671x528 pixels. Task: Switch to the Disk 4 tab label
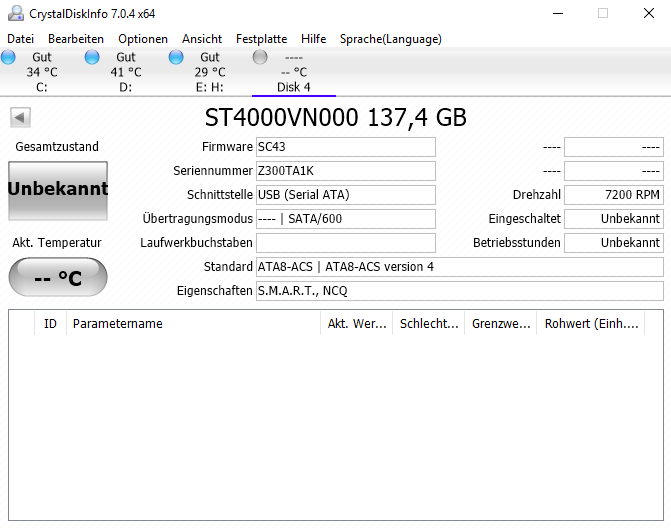(294, 87)
